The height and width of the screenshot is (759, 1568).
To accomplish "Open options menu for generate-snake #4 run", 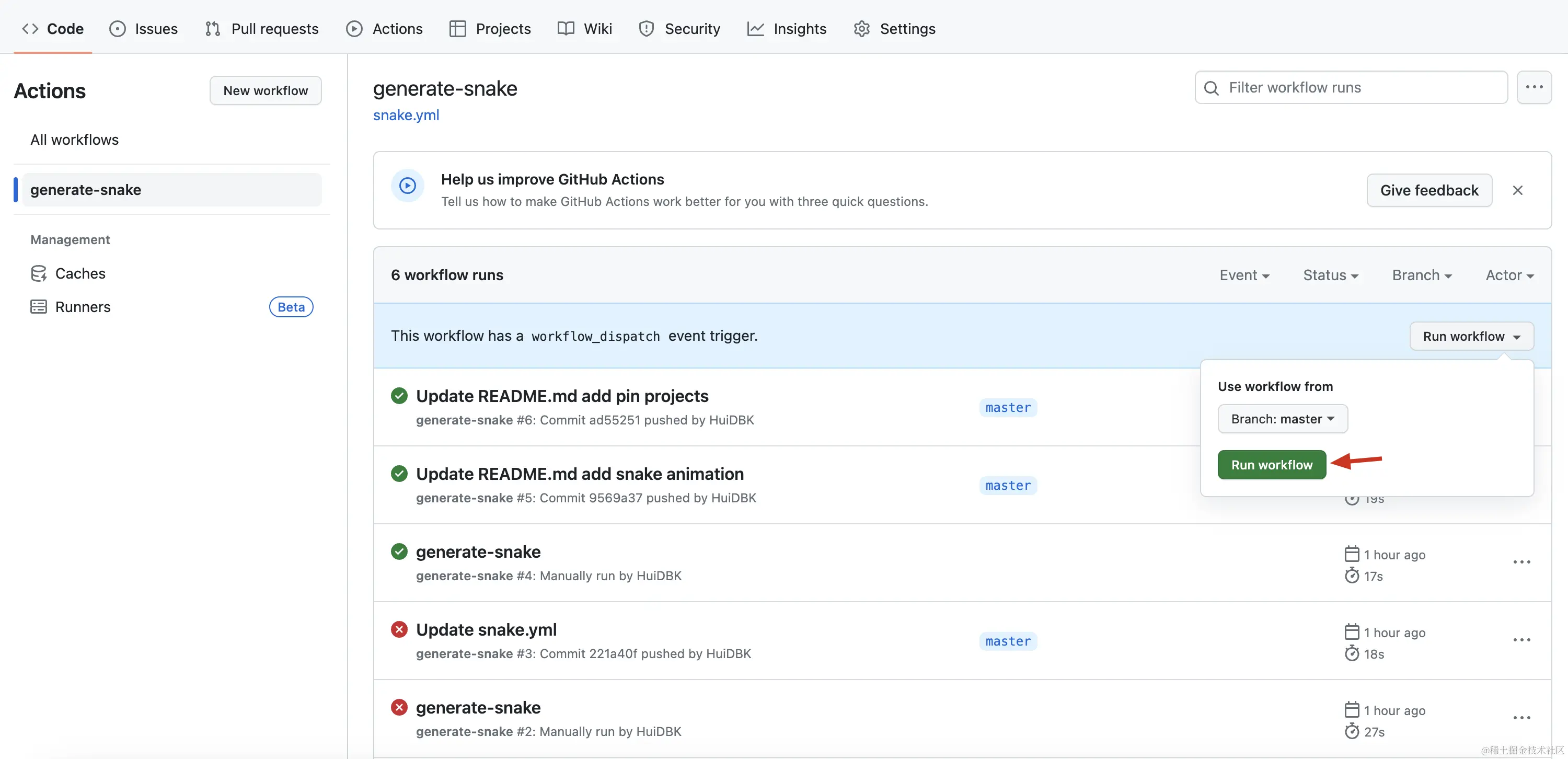I will [1521, 562].
